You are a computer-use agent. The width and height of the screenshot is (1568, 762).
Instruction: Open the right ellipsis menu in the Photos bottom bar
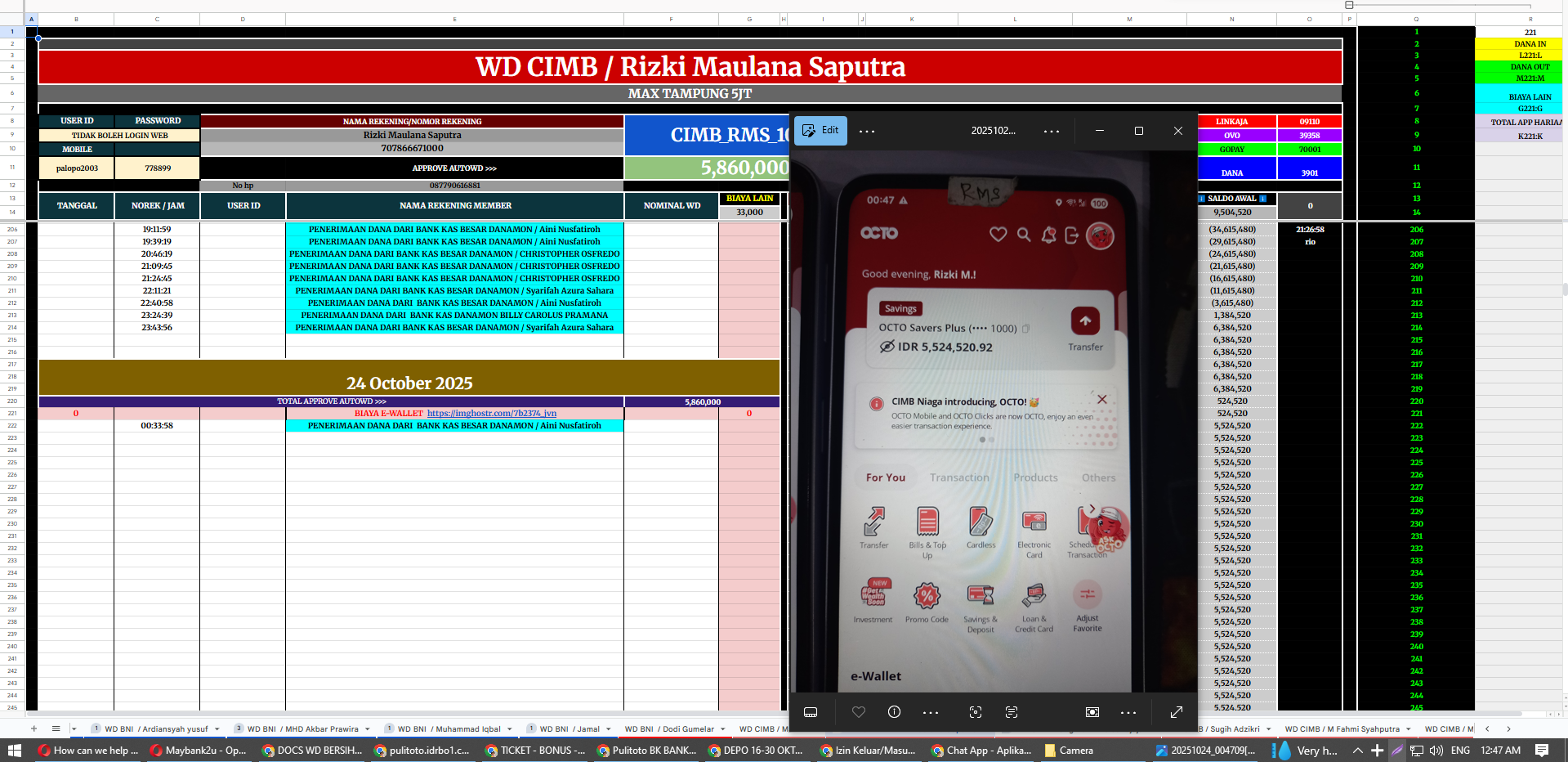tap(1128, 712)
